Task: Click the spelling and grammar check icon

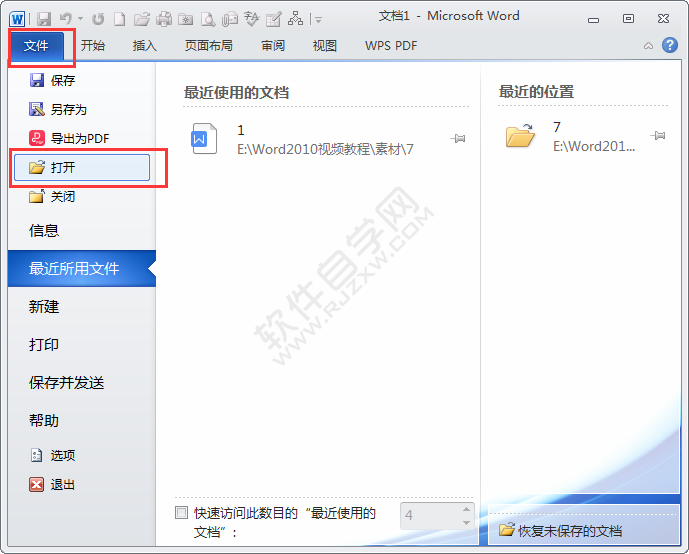Action: [252, 19]
